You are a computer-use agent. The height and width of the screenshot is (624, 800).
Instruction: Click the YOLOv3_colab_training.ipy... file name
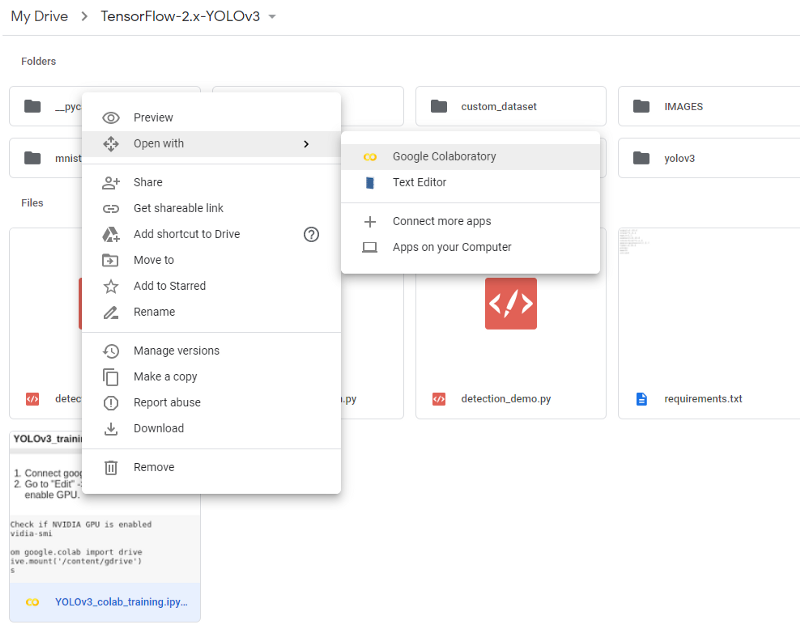[x=121, y=603]
